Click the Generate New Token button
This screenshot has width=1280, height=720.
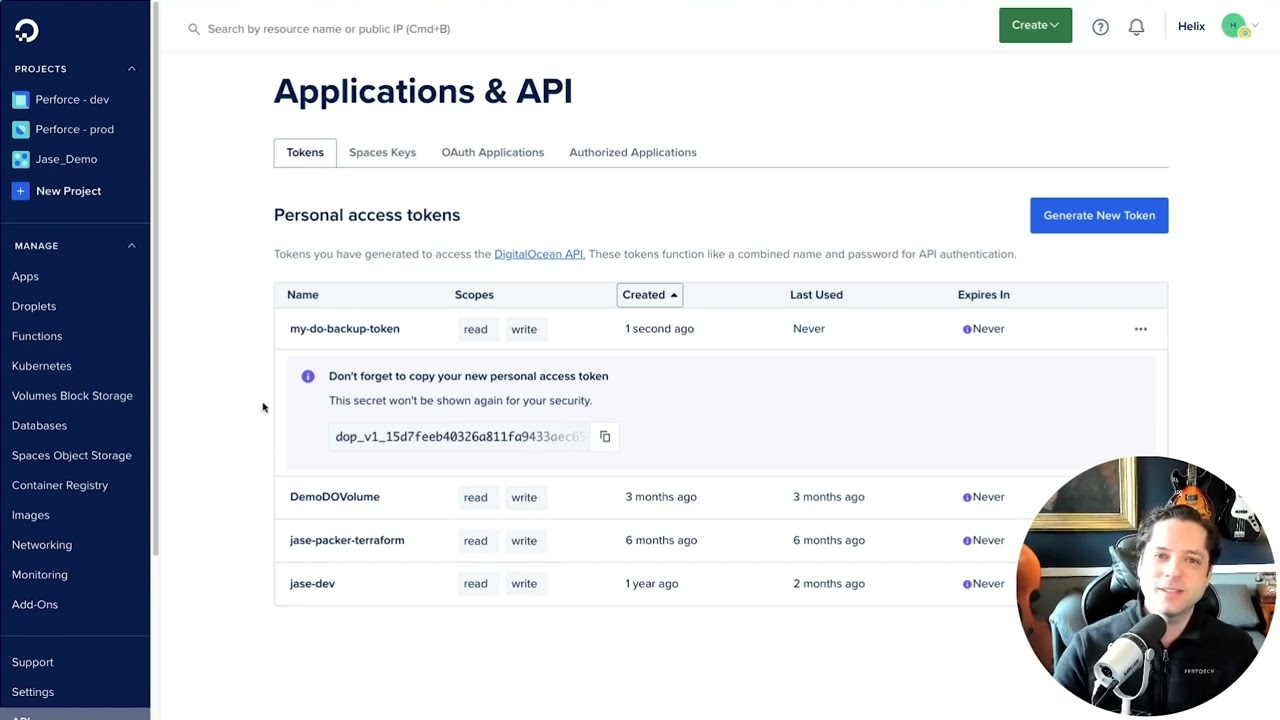tap(1099, 215)
